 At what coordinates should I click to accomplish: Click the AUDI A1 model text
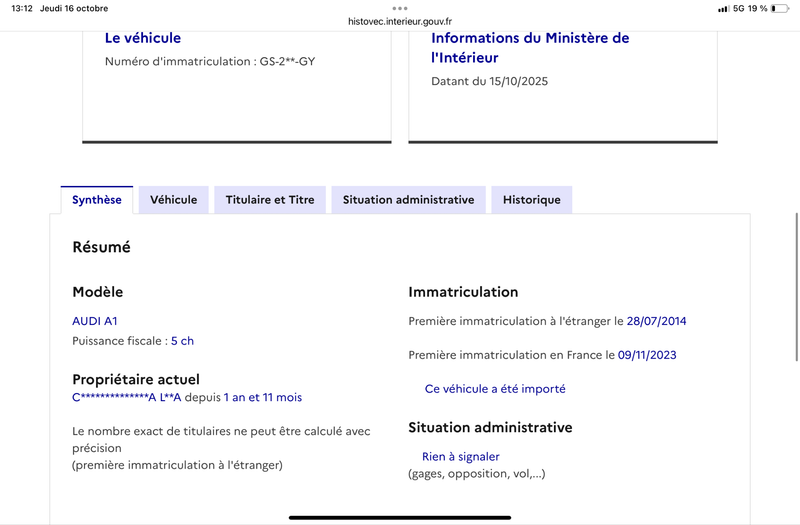95,321
